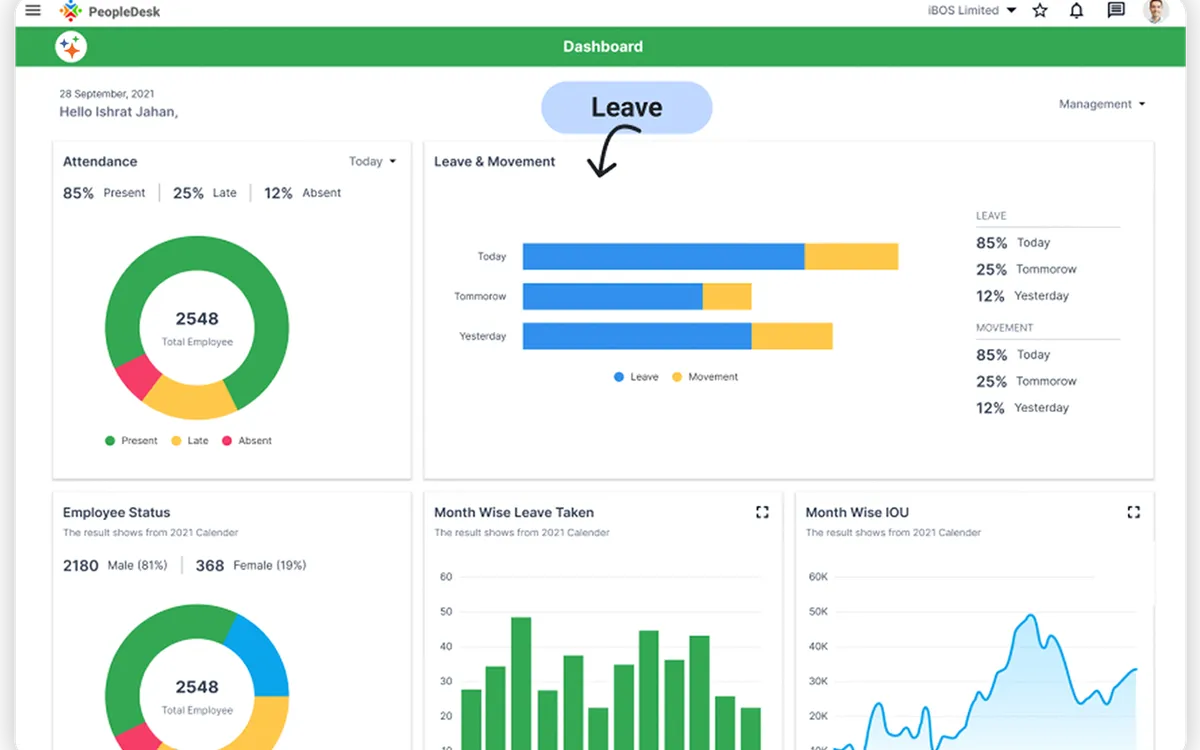This screenshot has height=750, width=1200.
Task: Click 85% Today under MOVEMENT
Action: (x=1013, y=355)
